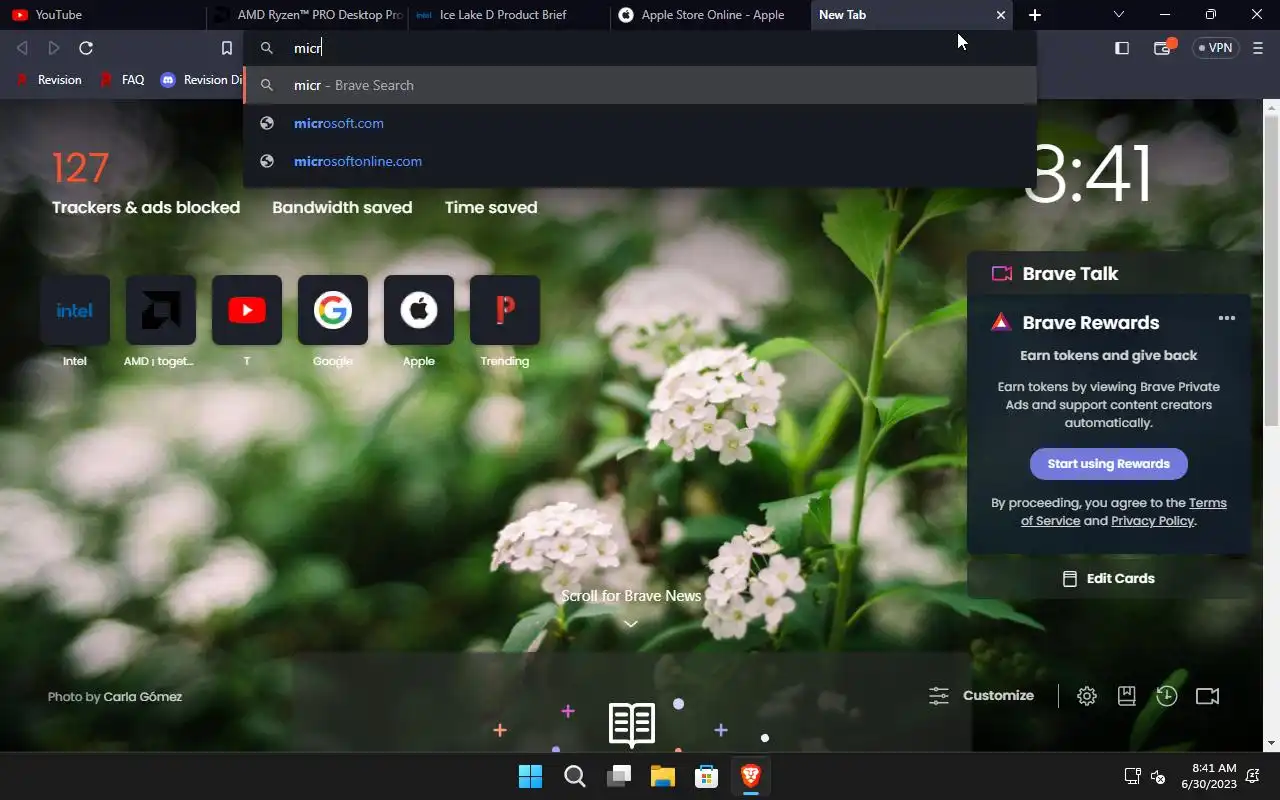Switch to Apple Store Online tab

coord(711,15)
